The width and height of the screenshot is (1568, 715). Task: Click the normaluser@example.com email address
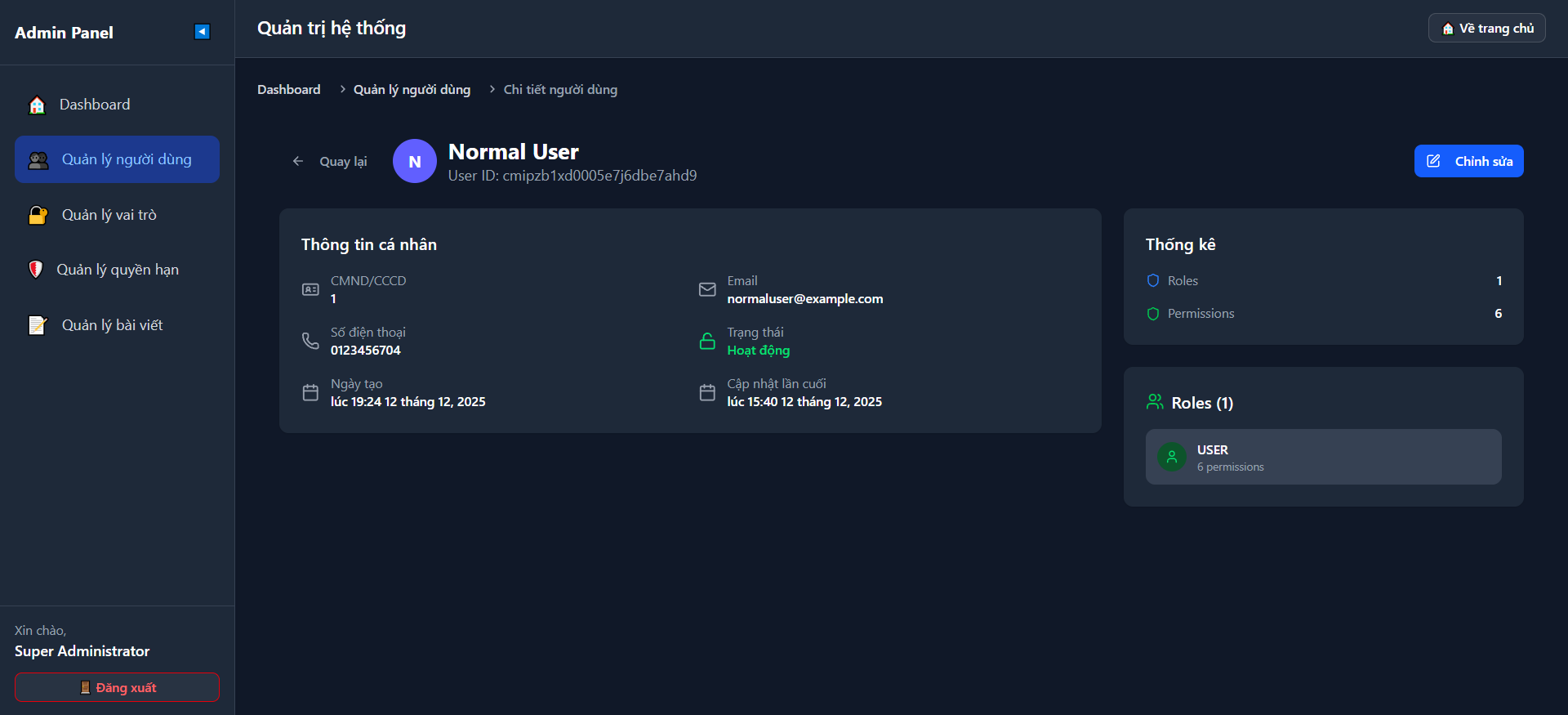pyautogui.click(x=804, y=299)
